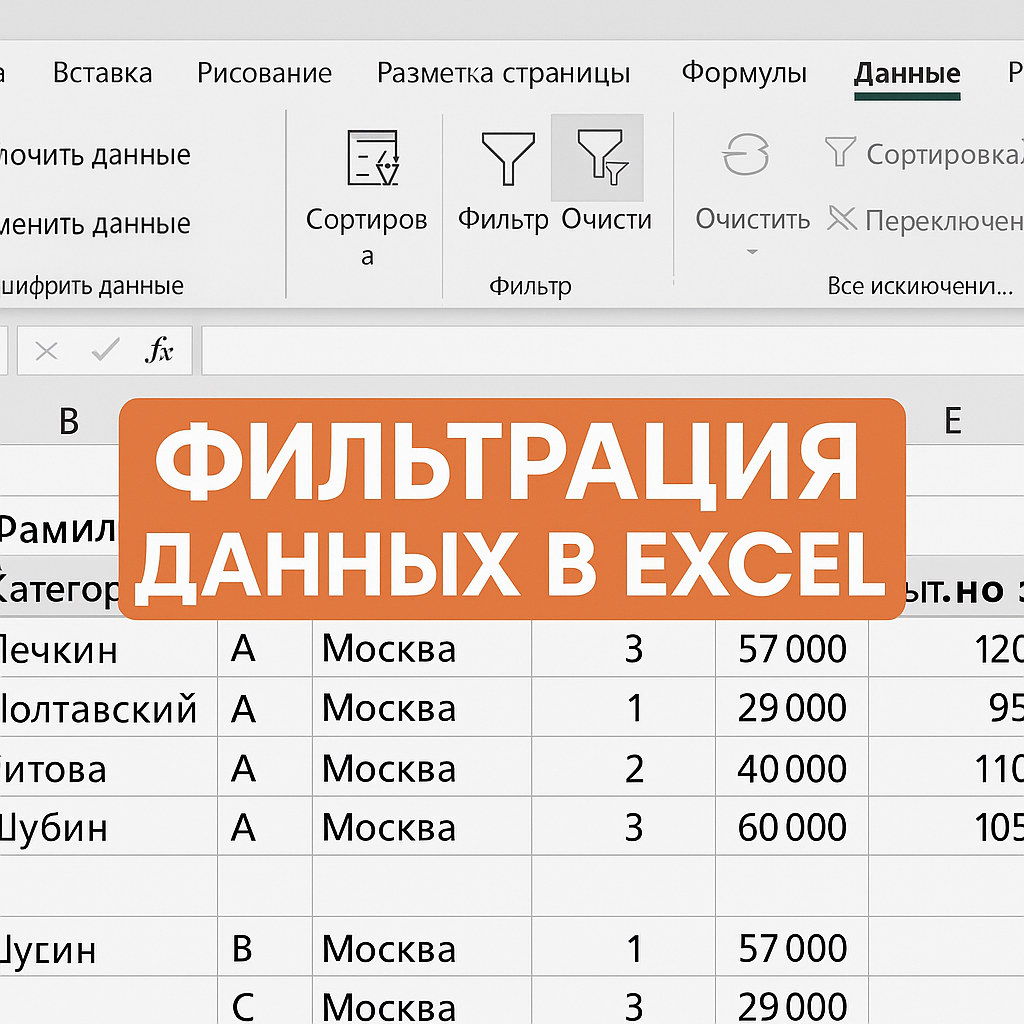The height and width of the screenshot is (1024, 1024).
Task: Cancel formula entry with X icon
Action: (46, 351)
